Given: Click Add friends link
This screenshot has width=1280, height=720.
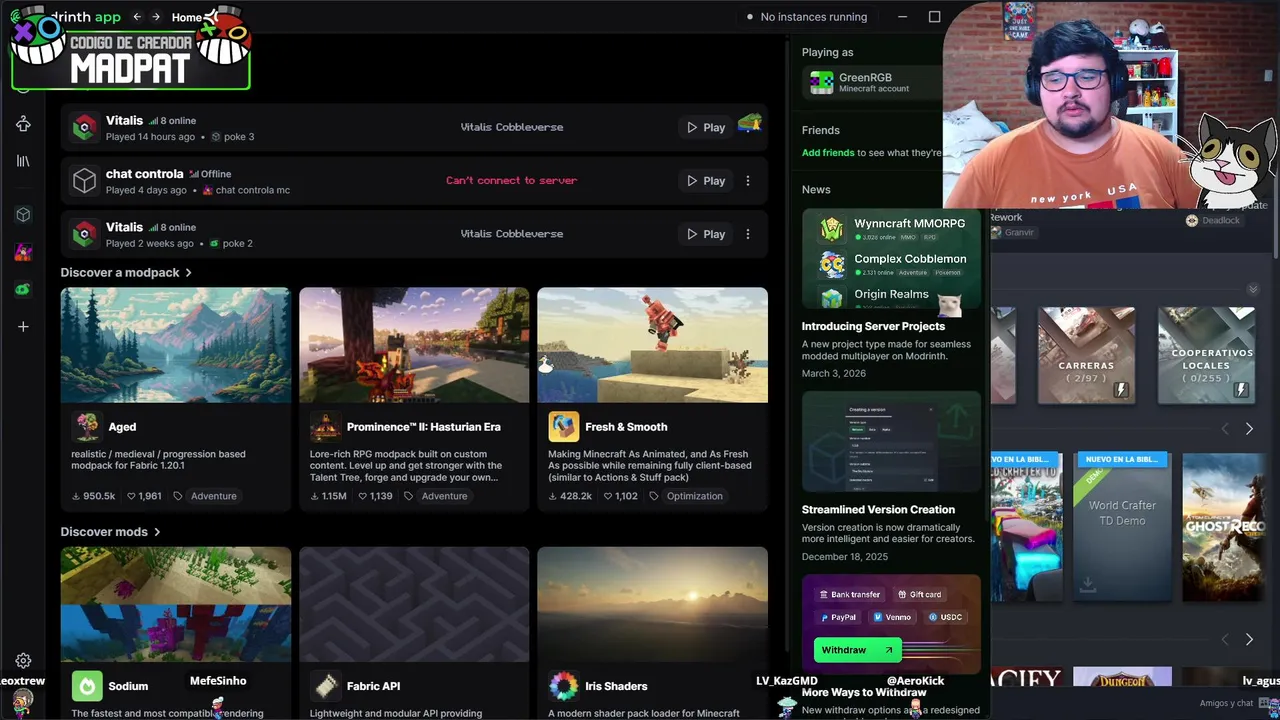Looking at the screenshot, I should pos(828,153).
